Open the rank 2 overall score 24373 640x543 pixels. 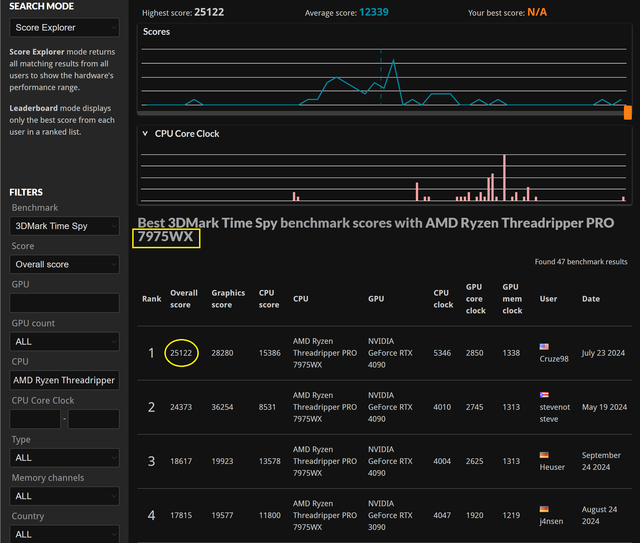coord(181,407)
